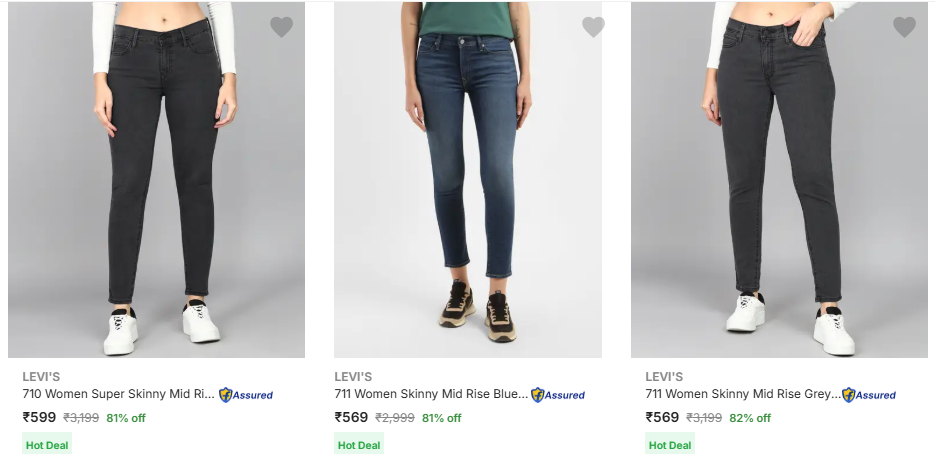This screenshot has width=935, height=454.
Task: Click the Hot Deal tag under the ₹599 price
Action: pyautogui.click(x=47, y=445)
